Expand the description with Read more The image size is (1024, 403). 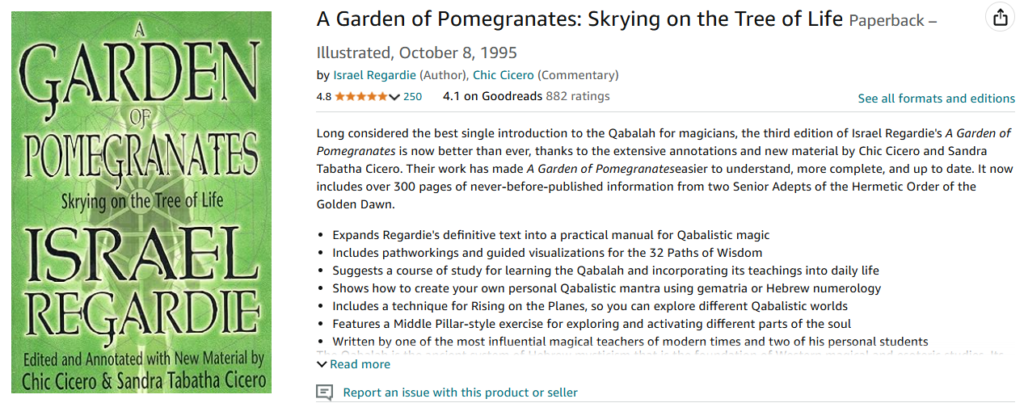359,364
